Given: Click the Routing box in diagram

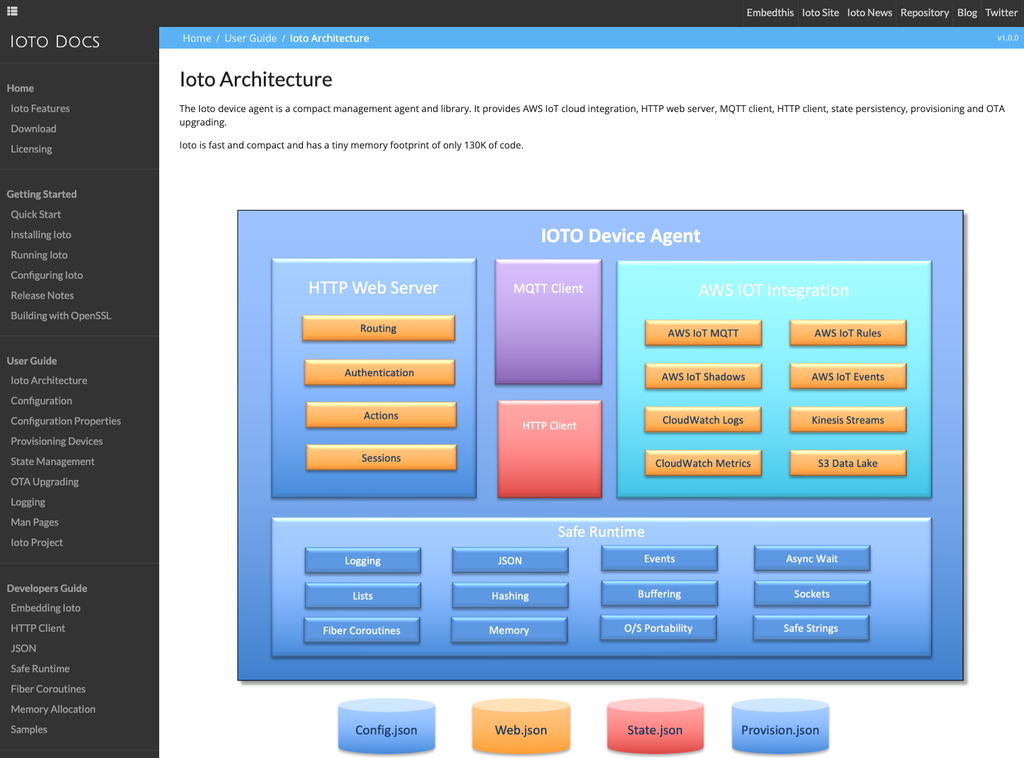Looking at the screenshot, I should point(378,328).
